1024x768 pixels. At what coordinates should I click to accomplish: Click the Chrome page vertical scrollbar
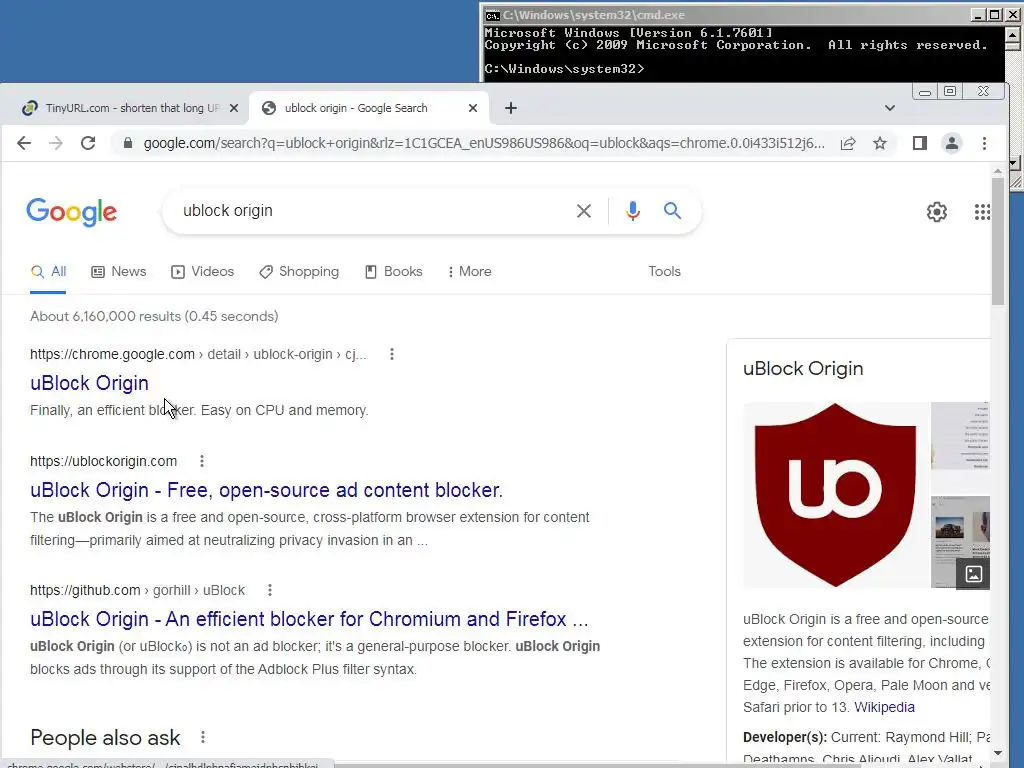click(997, 242)
